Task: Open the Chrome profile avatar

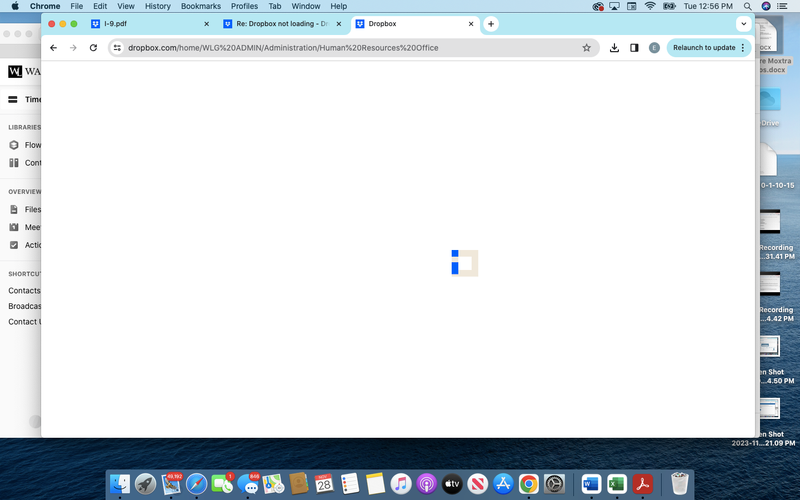Action: pyautogui.click(x=654, y=47)
